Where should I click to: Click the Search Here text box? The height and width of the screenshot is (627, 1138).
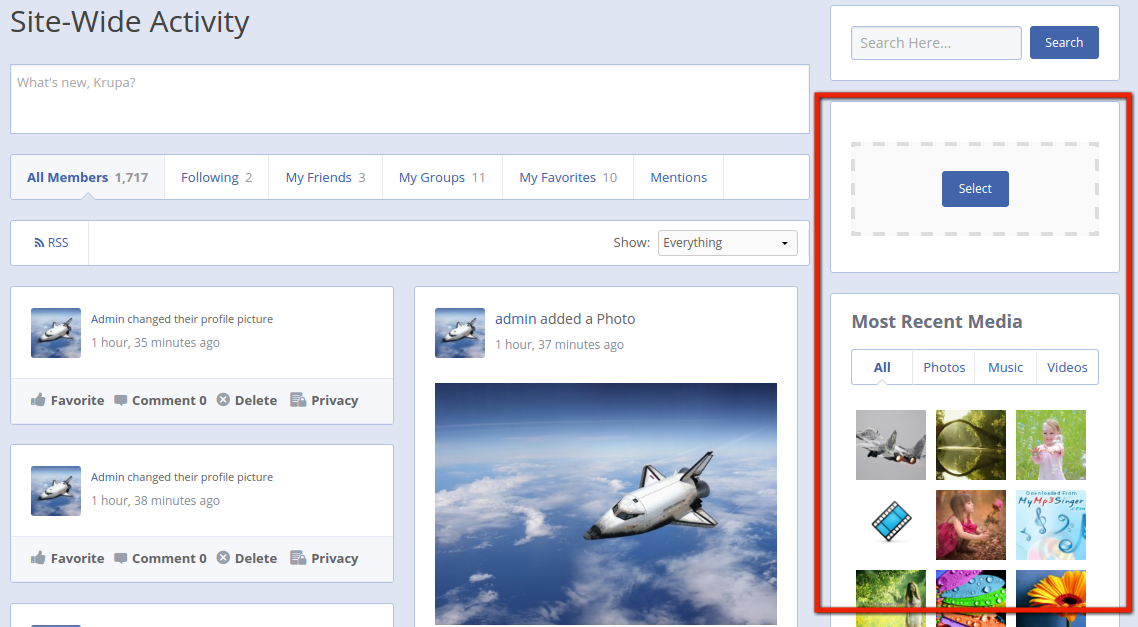click(935, 42)
